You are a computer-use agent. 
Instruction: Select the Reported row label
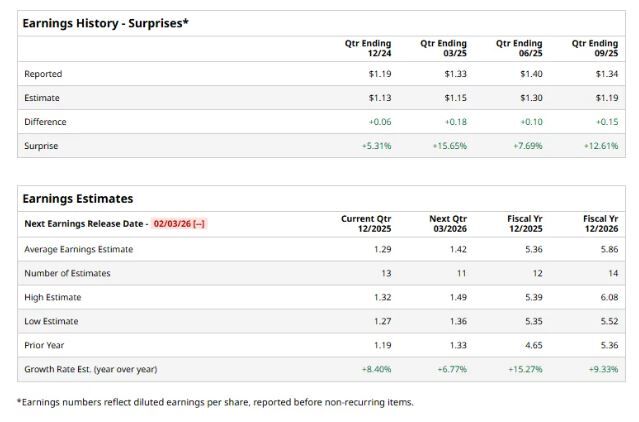click(43, 74)
